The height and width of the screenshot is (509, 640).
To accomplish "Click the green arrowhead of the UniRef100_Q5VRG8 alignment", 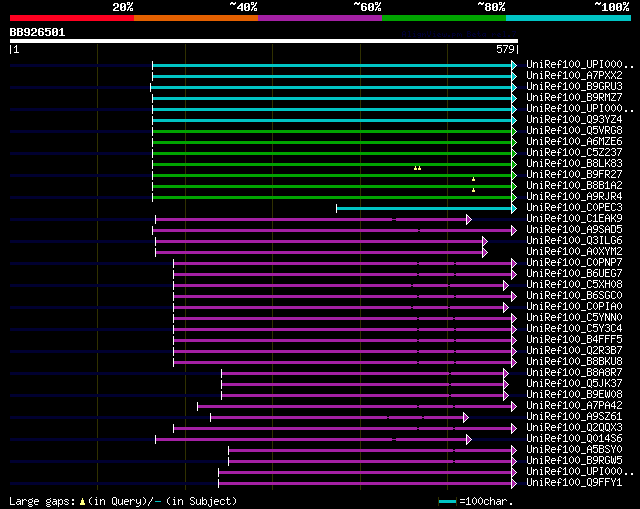I will (x=514, y=131).
